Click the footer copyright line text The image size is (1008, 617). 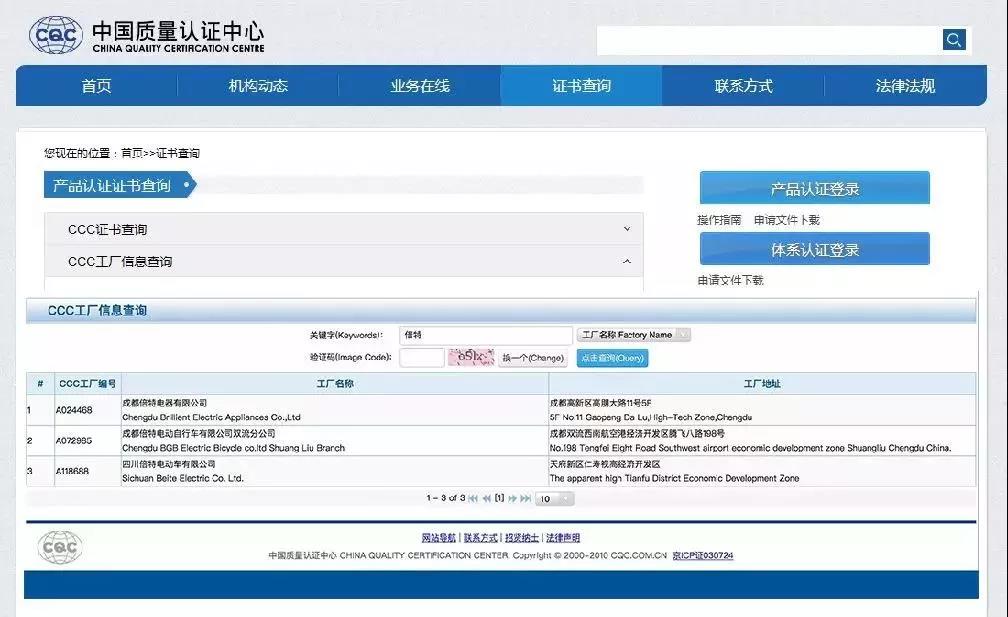(467, 555)
